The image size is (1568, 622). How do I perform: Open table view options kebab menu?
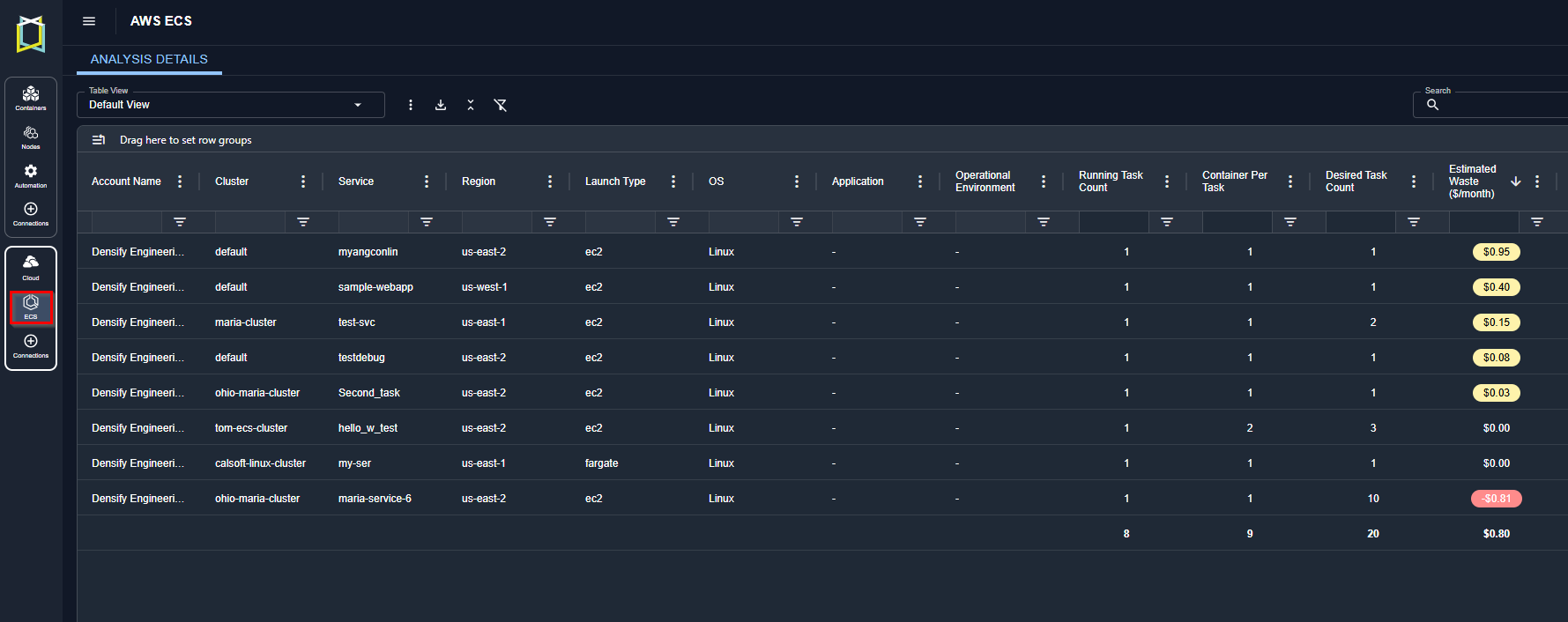coord(411,105)
